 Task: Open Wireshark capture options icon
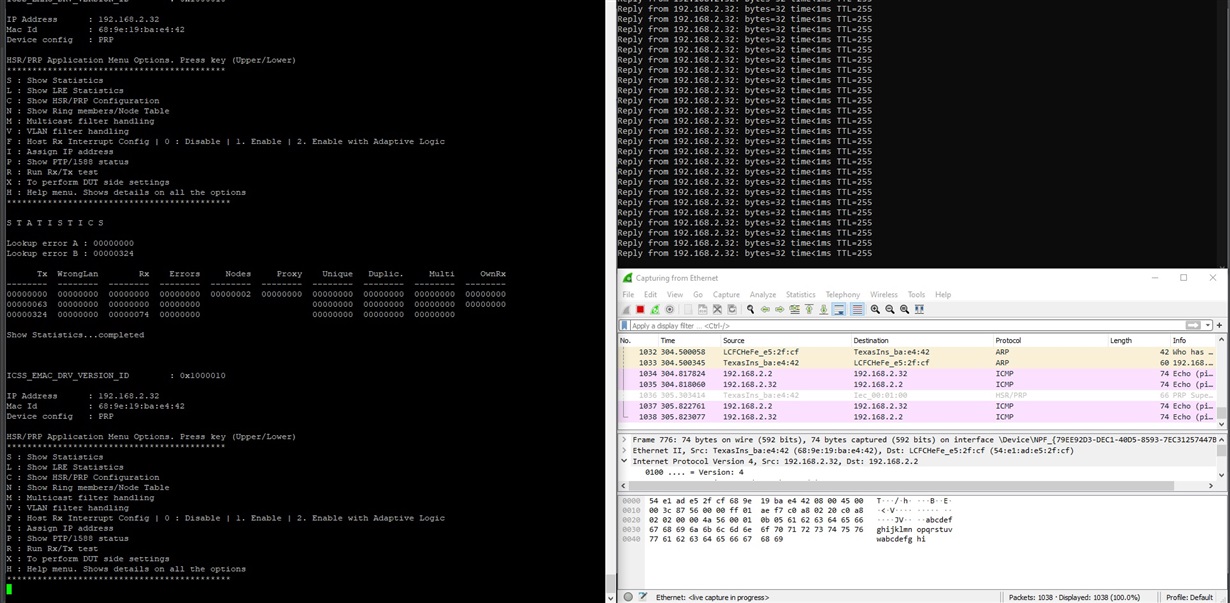point(669,310)
